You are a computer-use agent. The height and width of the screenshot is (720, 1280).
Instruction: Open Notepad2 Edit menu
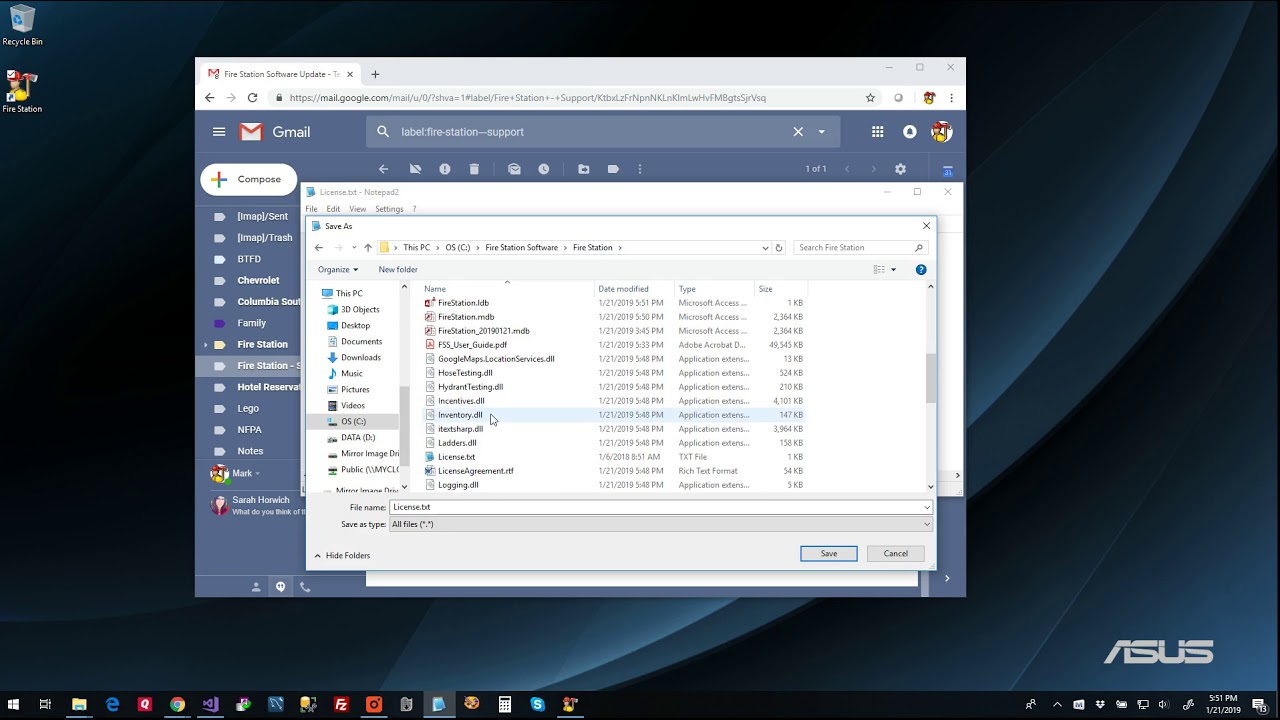tap(333, 209)
